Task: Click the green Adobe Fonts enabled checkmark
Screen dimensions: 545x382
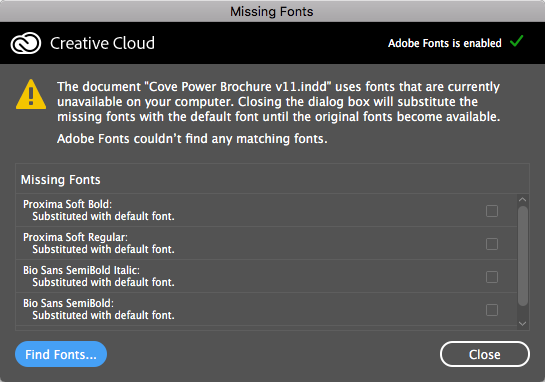Action: (x=516, y=41)
